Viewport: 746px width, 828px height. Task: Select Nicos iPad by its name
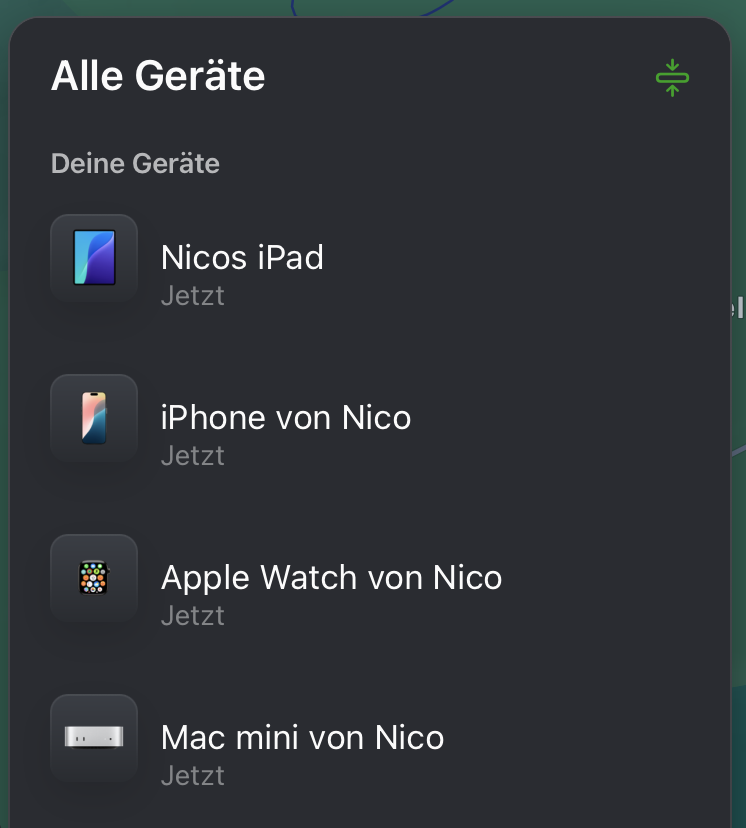tap(242, 258)
